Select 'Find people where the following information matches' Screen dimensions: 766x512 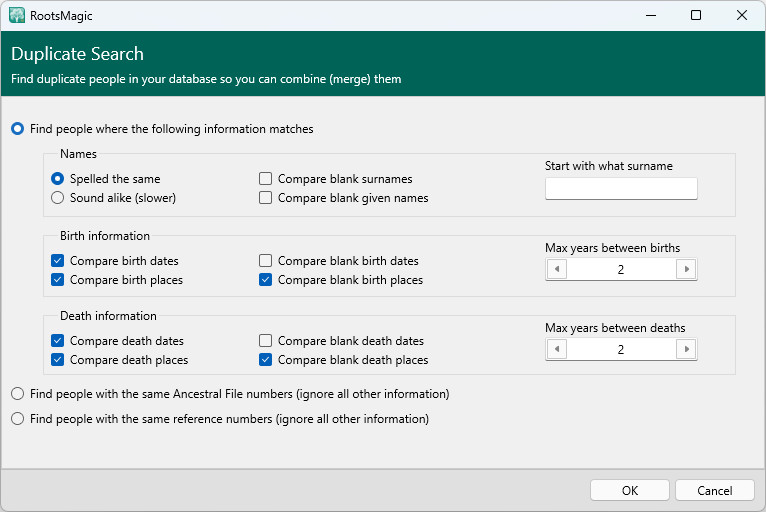click(x=162, y=129)
